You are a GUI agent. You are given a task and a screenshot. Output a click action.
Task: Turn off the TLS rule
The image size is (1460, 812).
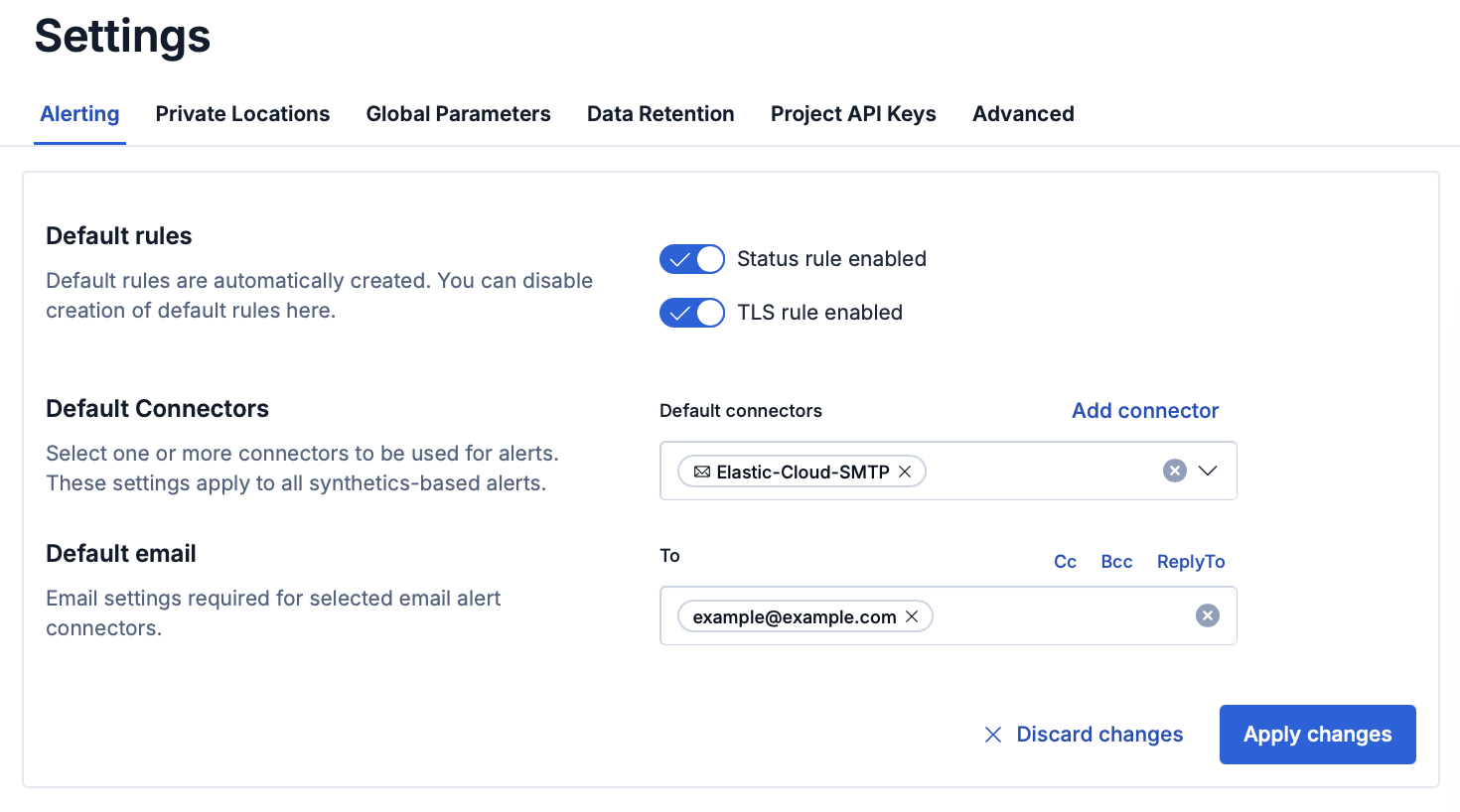pos(692,313)
